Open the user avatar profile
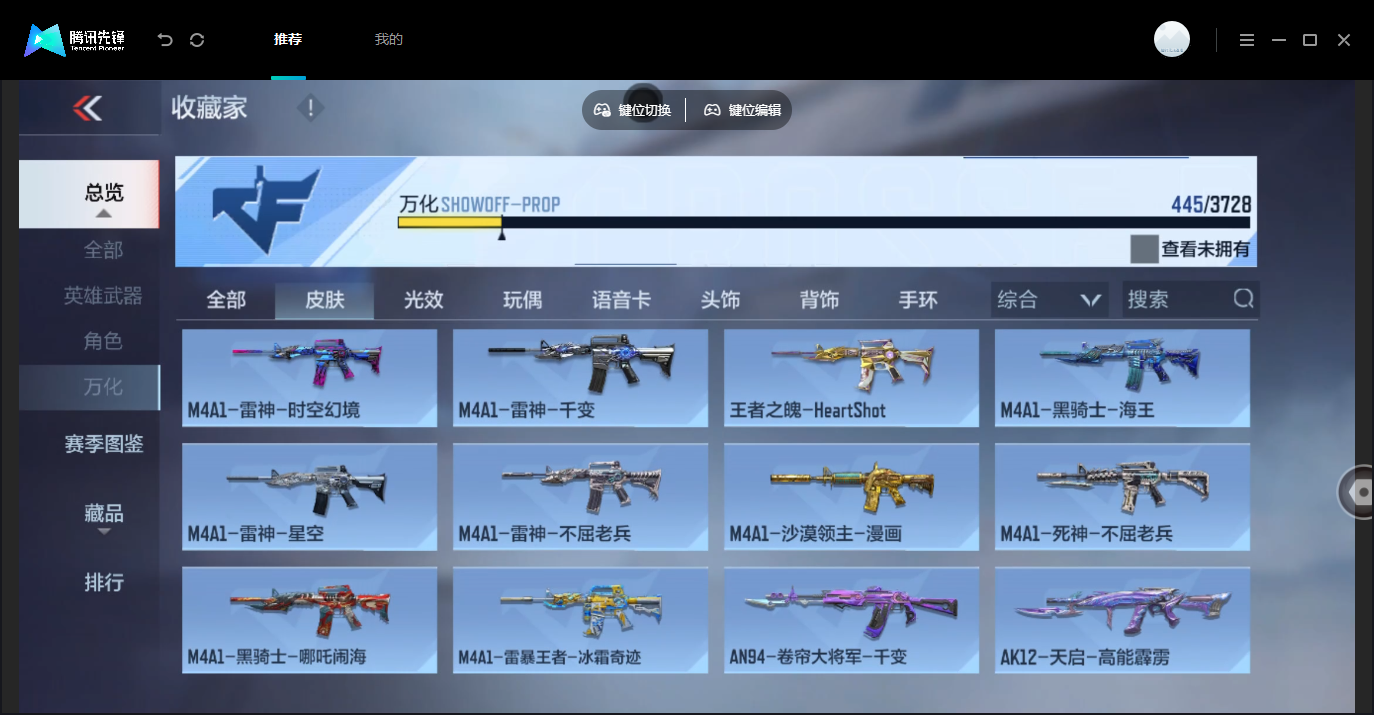The height and width of the screenshot is (715, 1374). point(1171,40)
